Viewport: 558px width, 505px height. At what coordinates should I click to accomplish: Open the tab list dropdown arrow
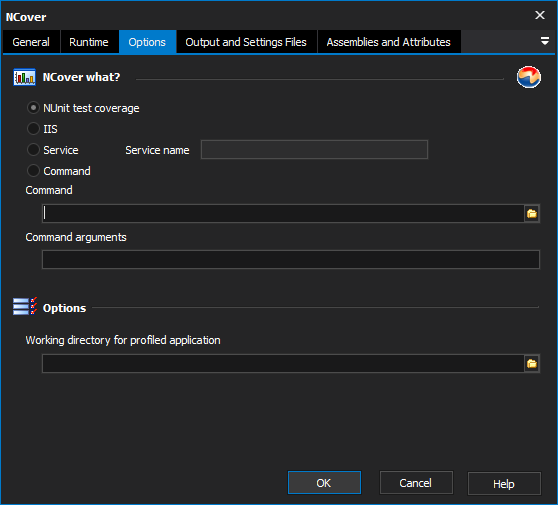[x=544, y=41]
